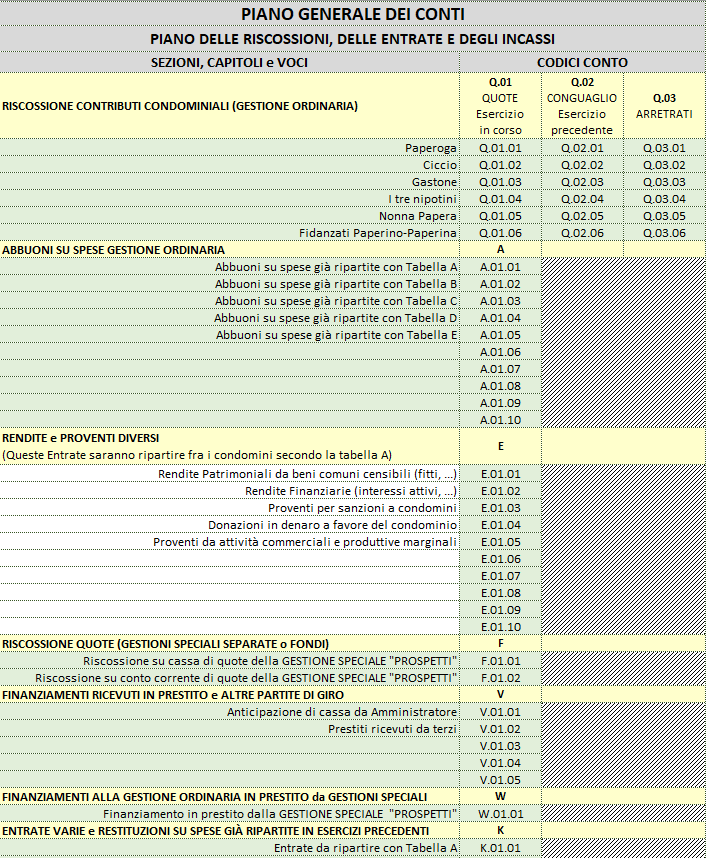
Task: Select Proventi per sanzioni a condomini row
Action: tap(229, 507)
